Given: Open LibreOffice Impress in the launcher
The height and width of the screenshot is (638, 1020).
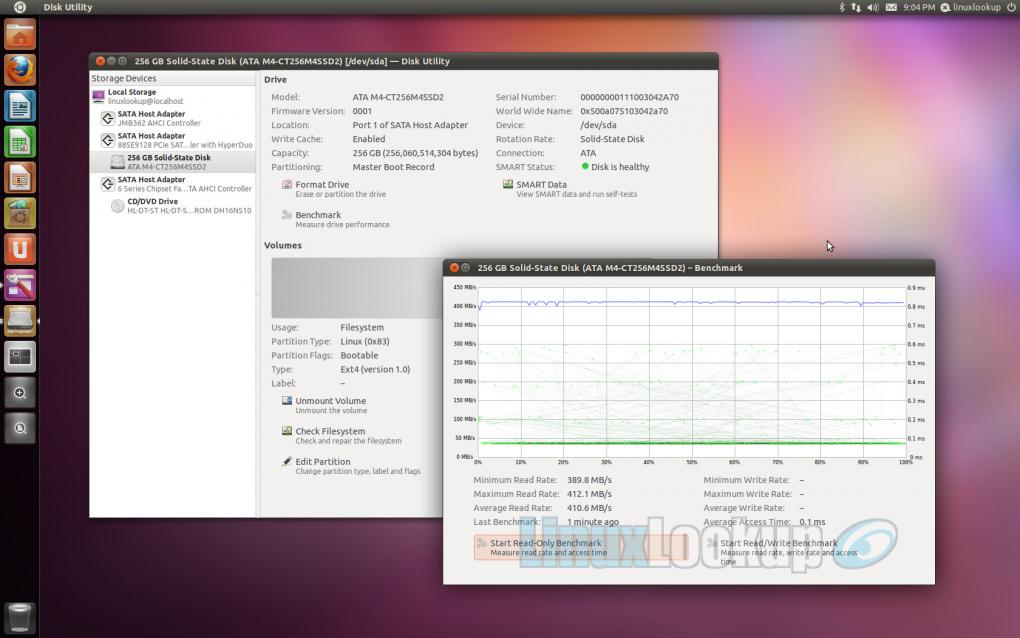Looking at the screenshot, I should [x=20, y=178].
